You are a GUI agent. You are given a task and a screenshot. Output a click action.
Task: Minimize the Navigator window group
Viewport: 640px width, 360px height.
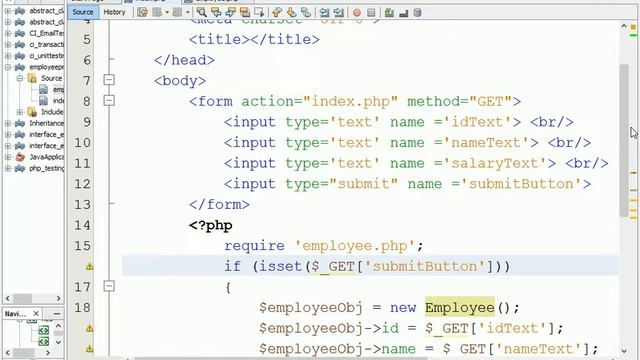click(57, 313)
